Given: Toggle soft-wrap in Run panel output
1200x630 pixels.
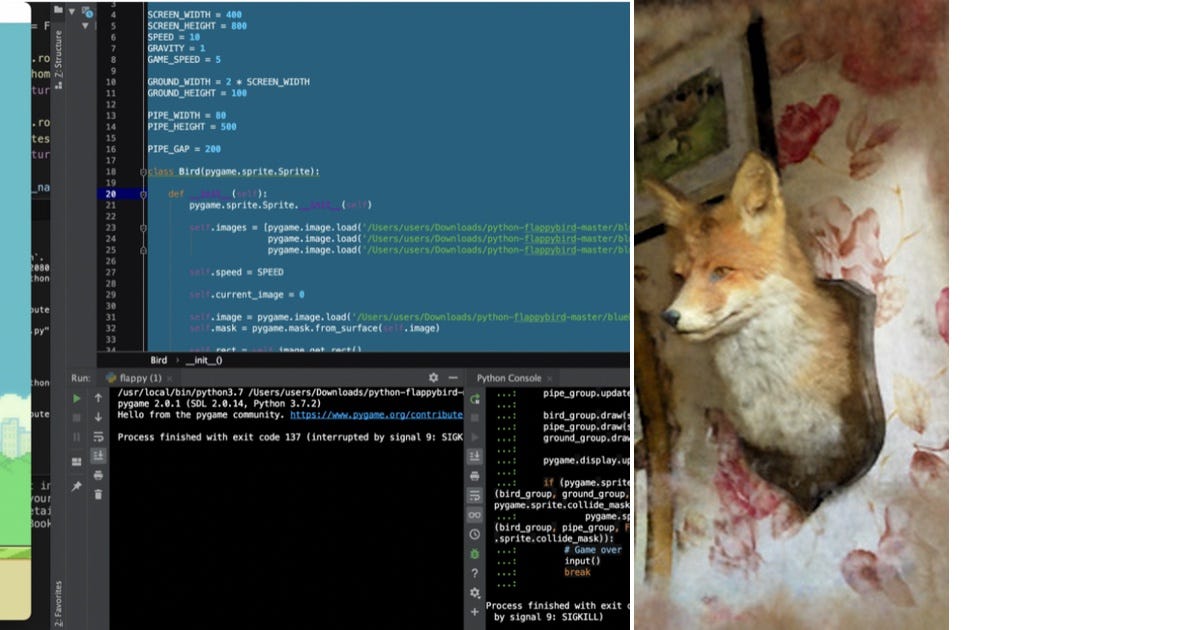Looking at the screenshot, I should tap(98, 437).
